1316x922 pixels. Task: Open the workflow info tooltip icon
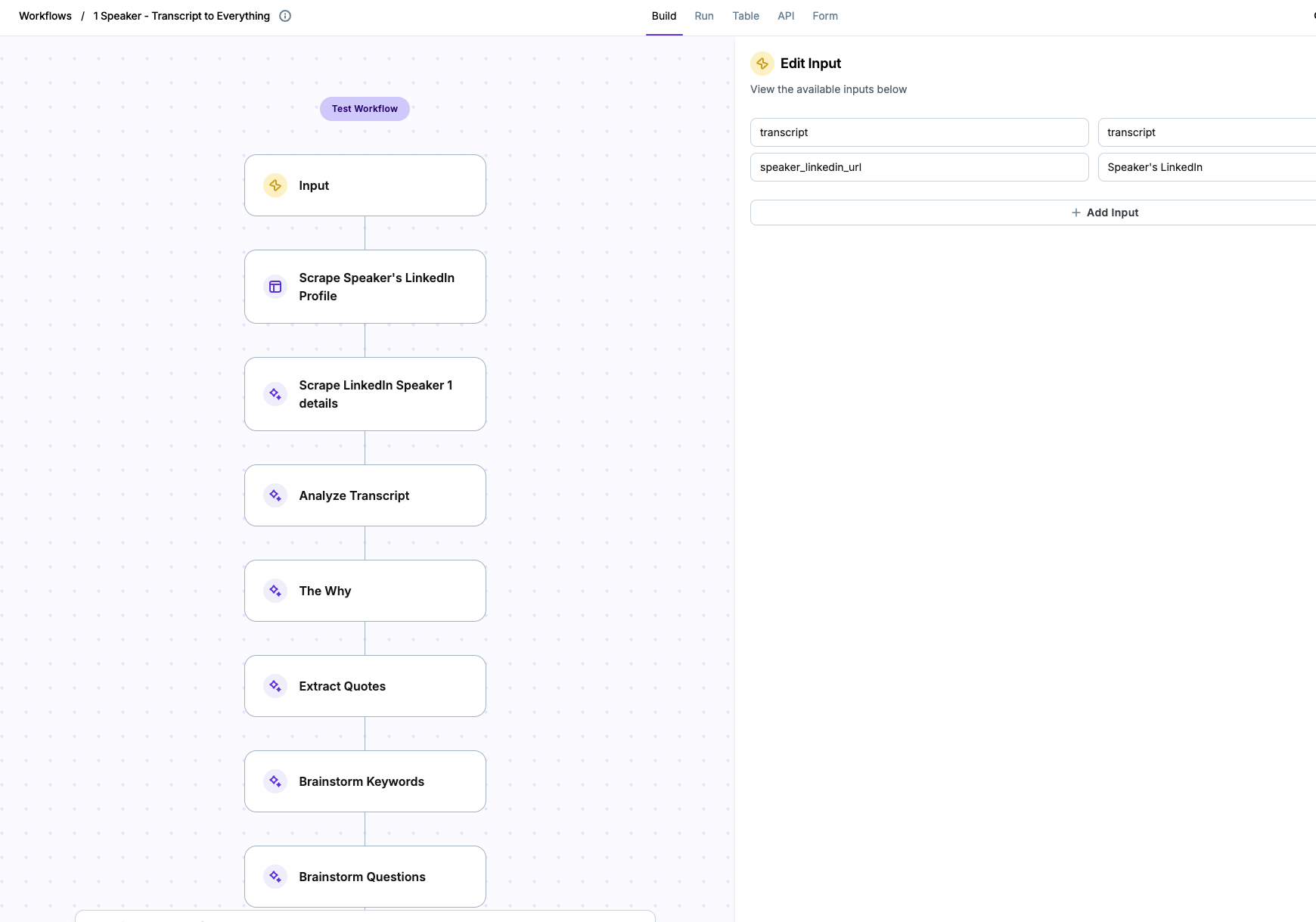(x=284, y=15)
